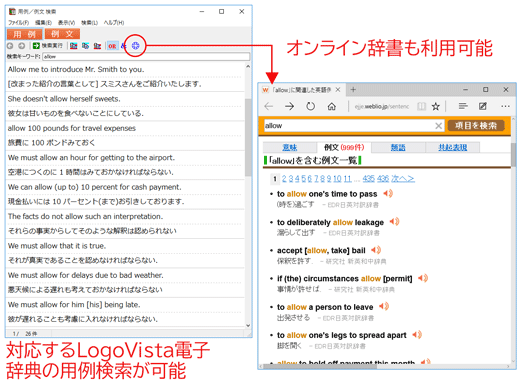The width and height of the screenshot is (520, 384).
Task: Switch to the 意味 tab
Action: (290, 147)
